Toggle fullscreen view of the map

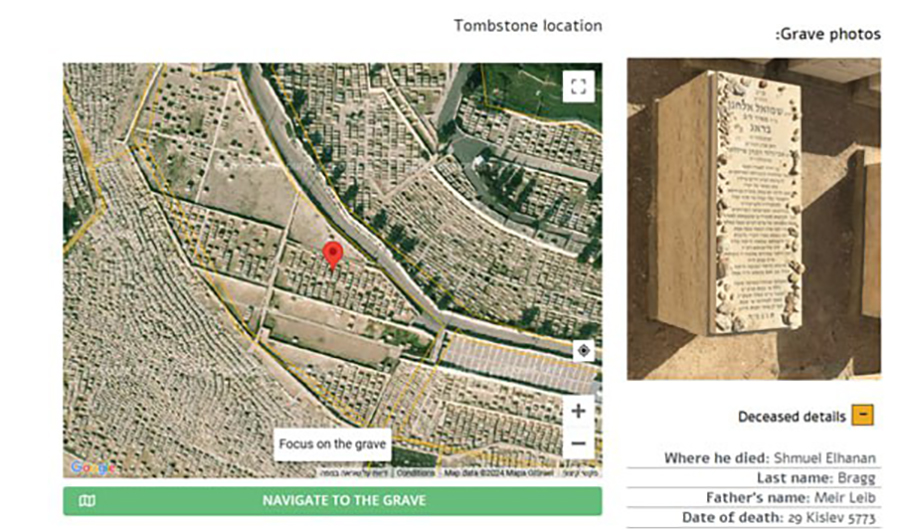tap(577, 86)
